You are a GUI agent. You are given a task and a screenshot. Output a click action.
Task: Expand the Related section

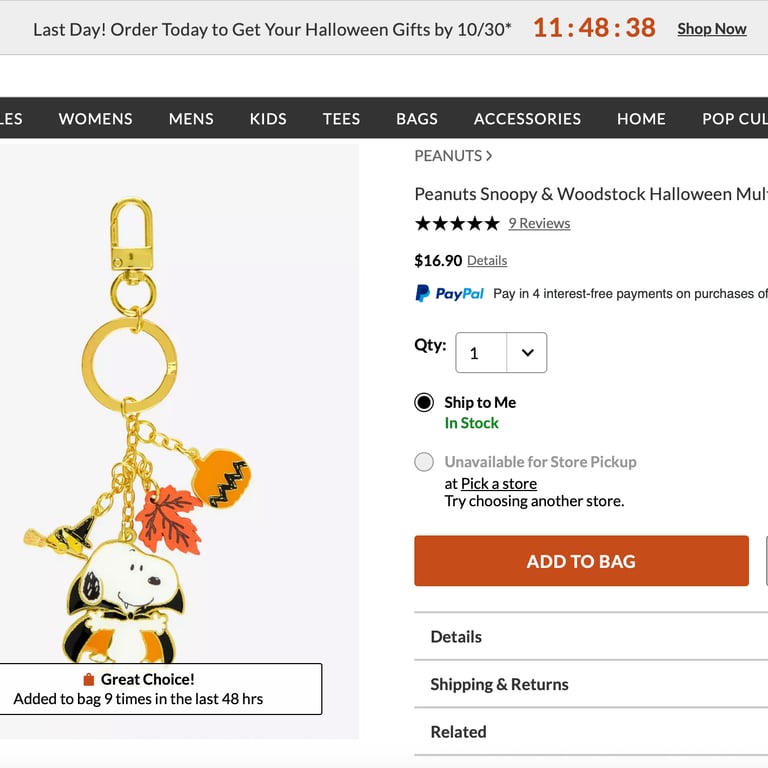point(458,732)
